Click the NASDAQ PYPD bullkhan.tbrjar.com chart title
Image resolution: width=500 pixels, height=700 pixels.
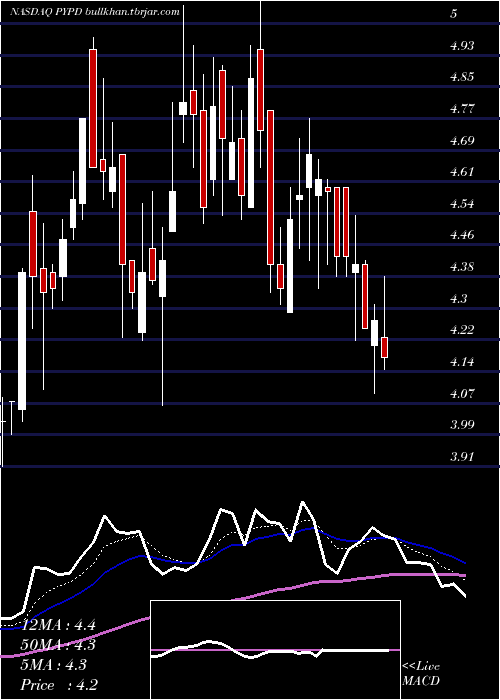(x=95, y=12)
